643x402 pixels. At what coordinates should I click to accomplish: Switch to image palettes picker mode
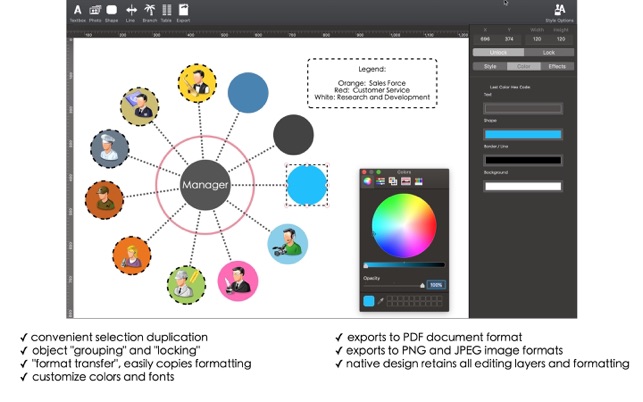406,181
